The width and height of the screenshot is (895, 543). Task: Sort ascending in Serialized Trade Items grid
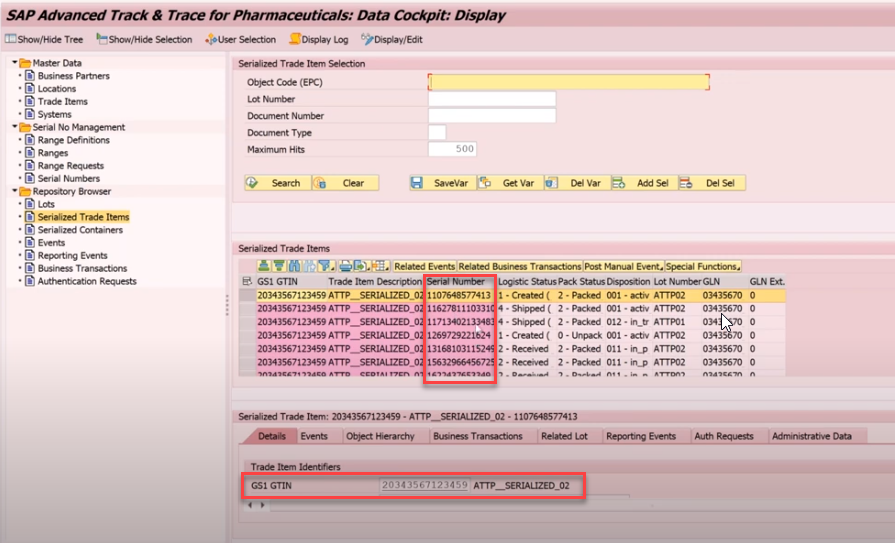(x=263, y=266)
